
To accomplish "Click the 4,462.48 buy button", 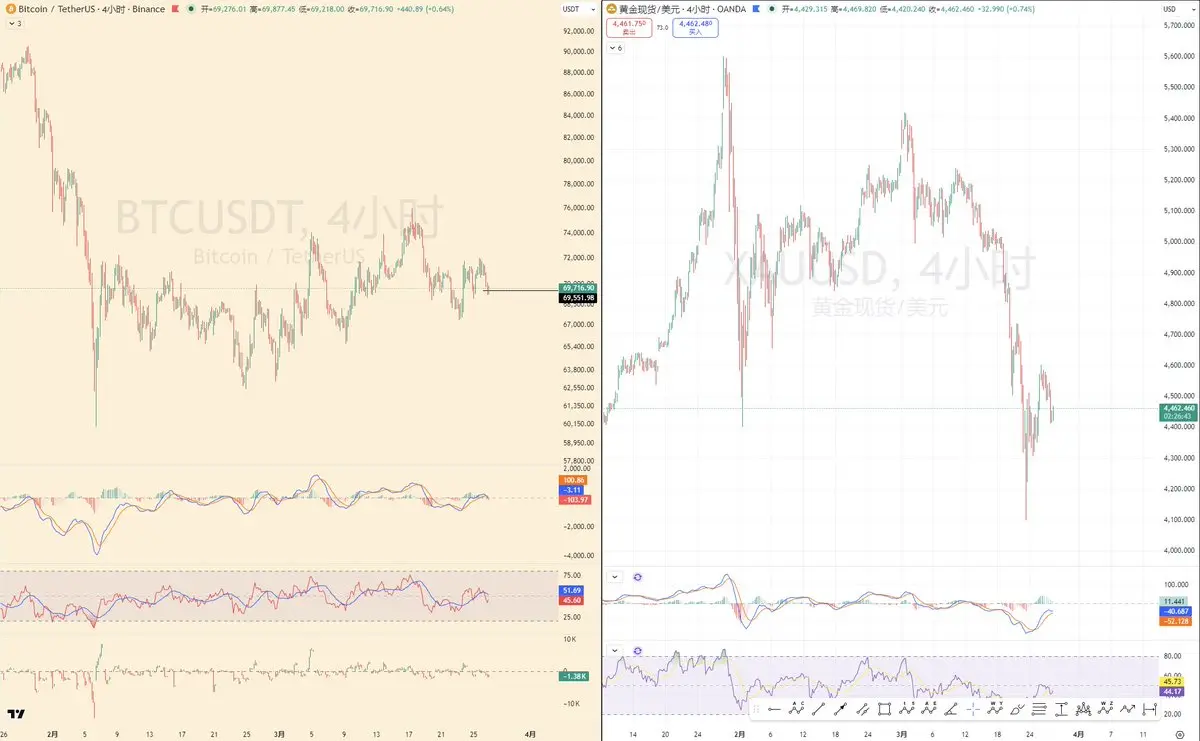I will [x=695, y=30].
